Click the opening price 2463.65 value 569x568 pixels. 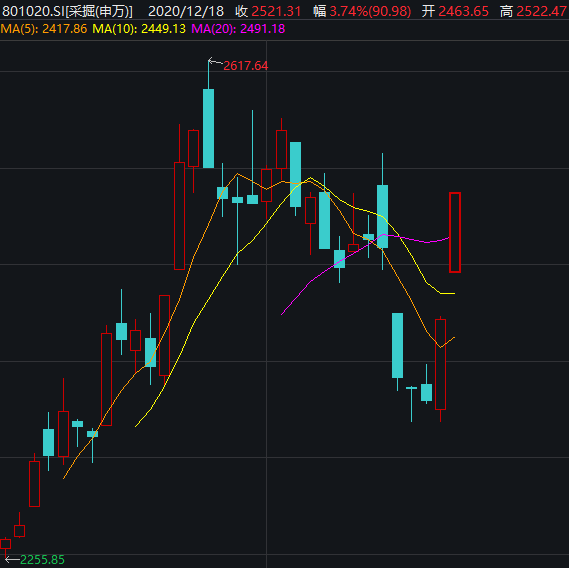pos(463,12)
